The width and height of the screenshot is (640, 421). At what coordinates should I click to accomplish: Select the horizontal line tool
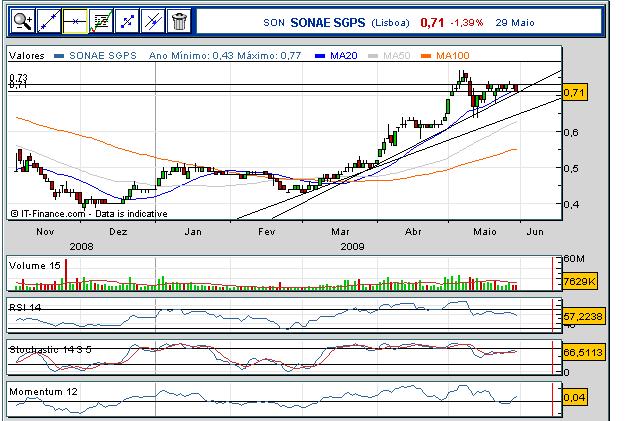coord(75,21)
